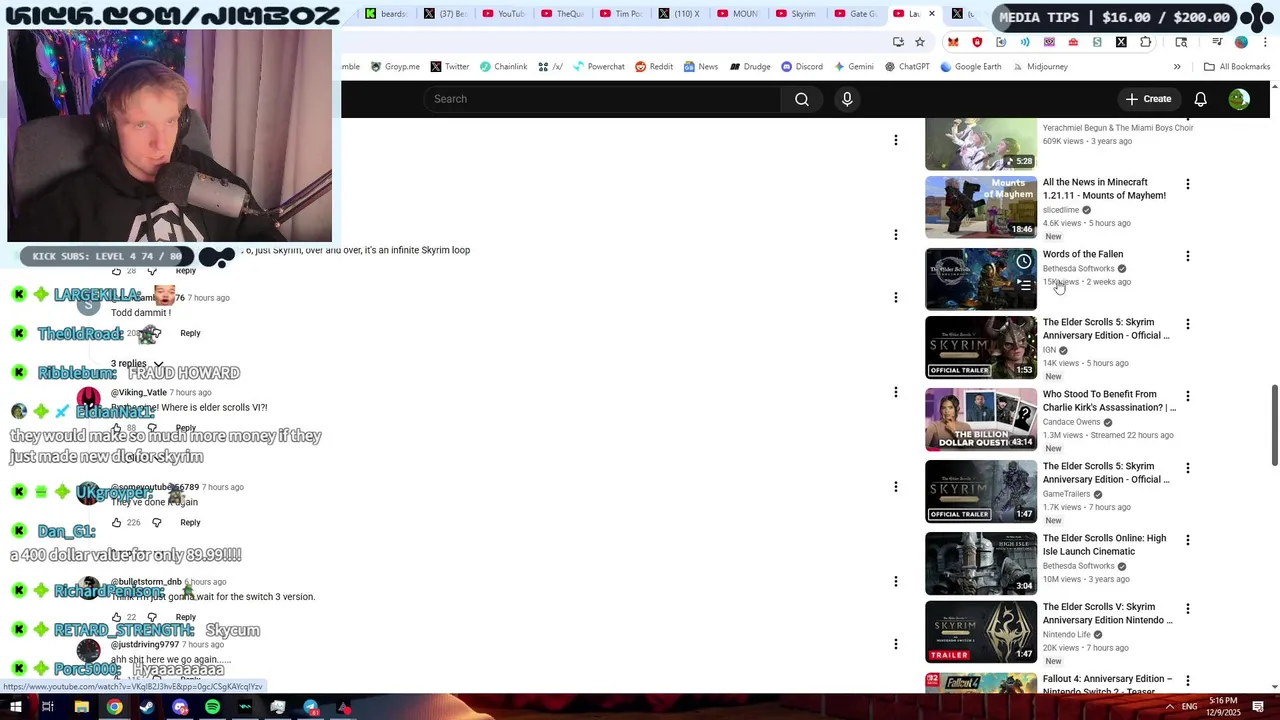Image resolution: width=1280 pixels, height=720 pixels.
Task: Open options menu for Words of the Fallen
Action: (x=1187, y=256)
